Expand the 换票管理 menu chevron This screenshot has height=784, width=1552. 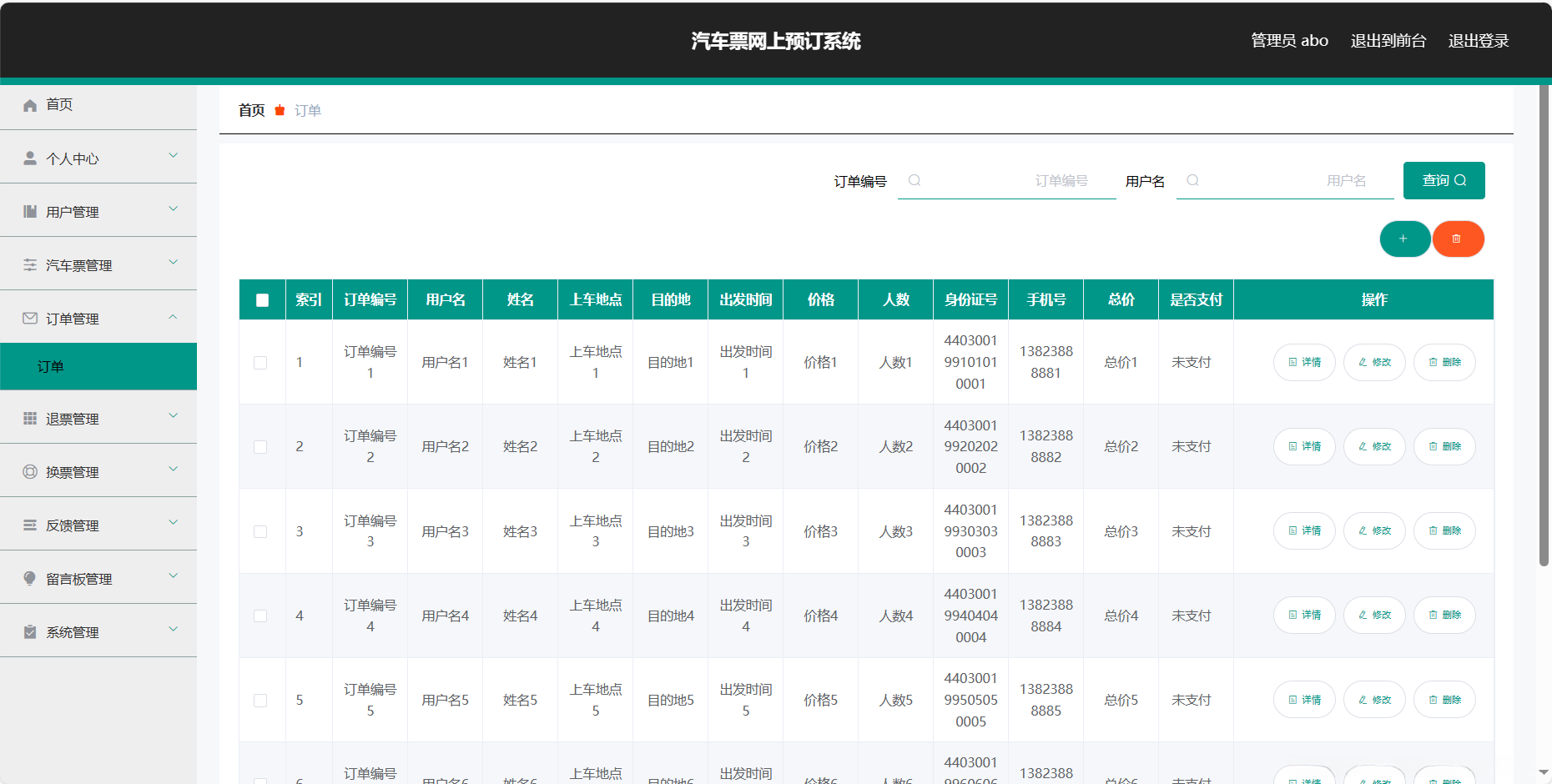173,470
